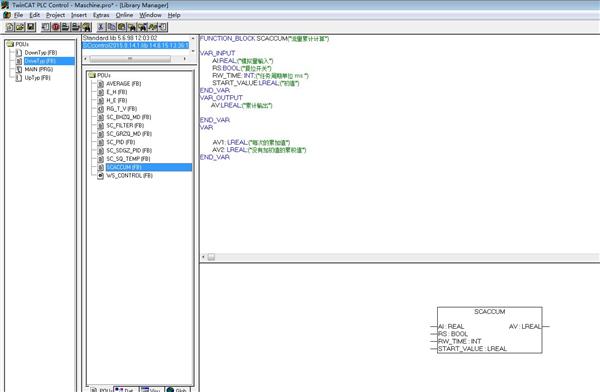Image resolution: width=600 pixels, height=392 pixels.
Task: Select SC_PID (FB) in library tree
Action: 121,142
